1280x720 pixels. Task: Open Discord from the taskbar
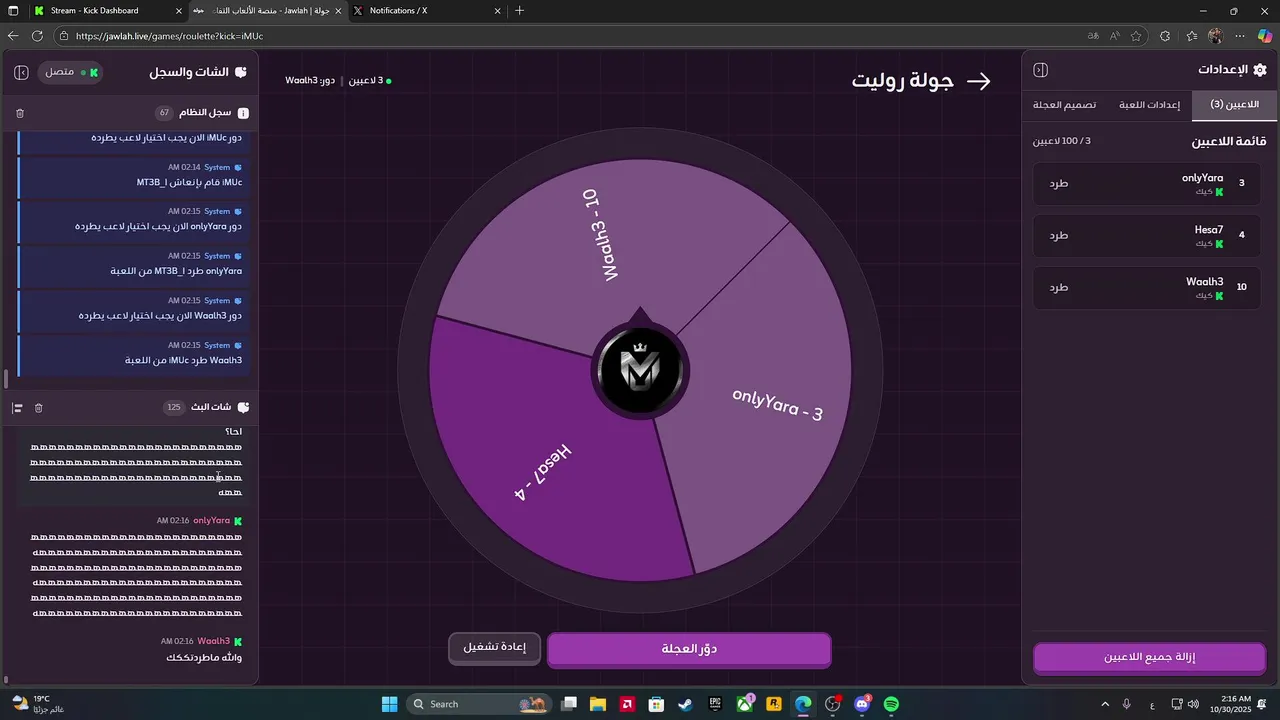click(x=862, y=704)
